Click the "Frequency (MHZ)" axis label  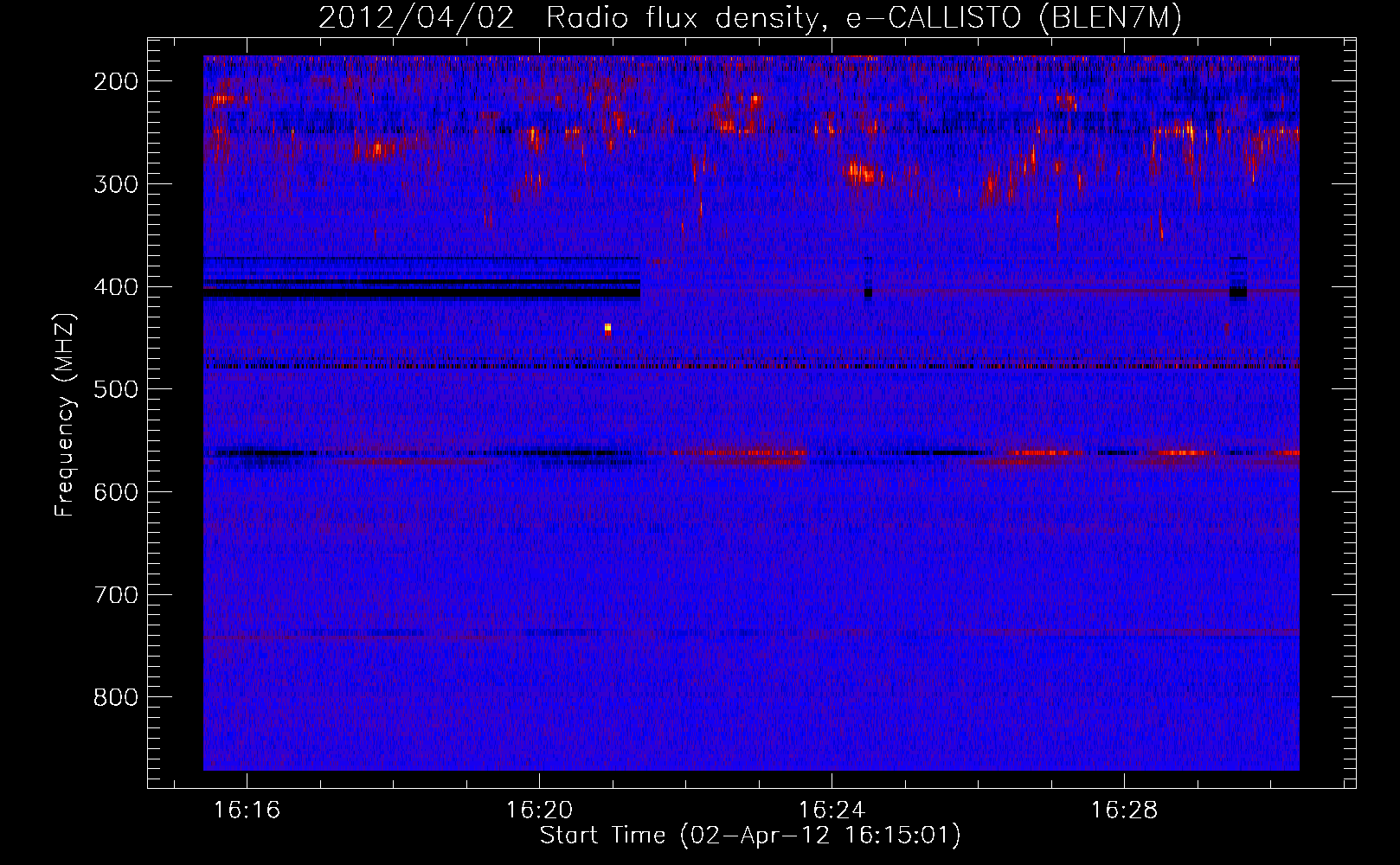tap(65, 415)
